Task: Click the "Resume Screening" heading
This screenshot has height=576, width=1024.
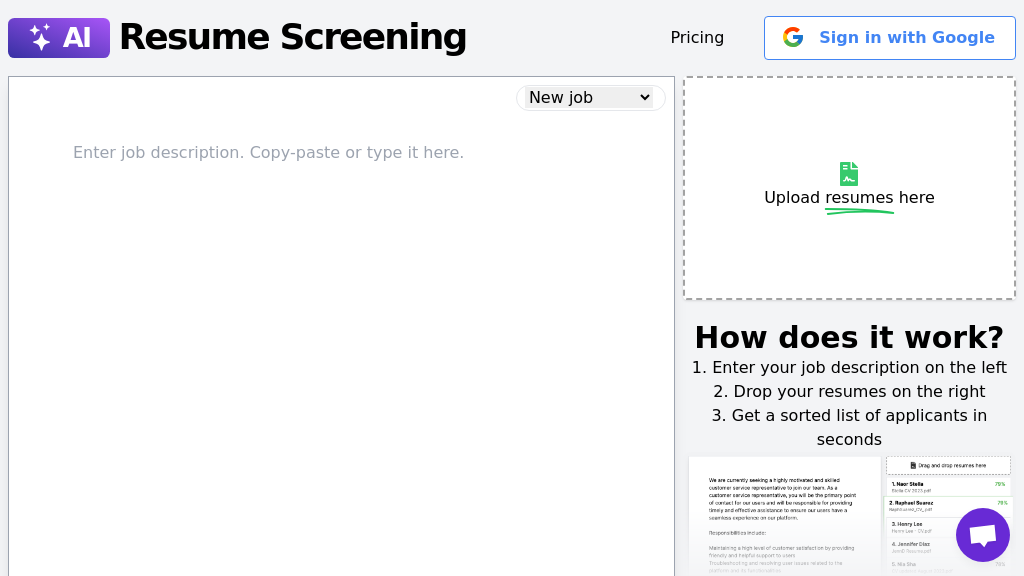Action: click(292, 37)
